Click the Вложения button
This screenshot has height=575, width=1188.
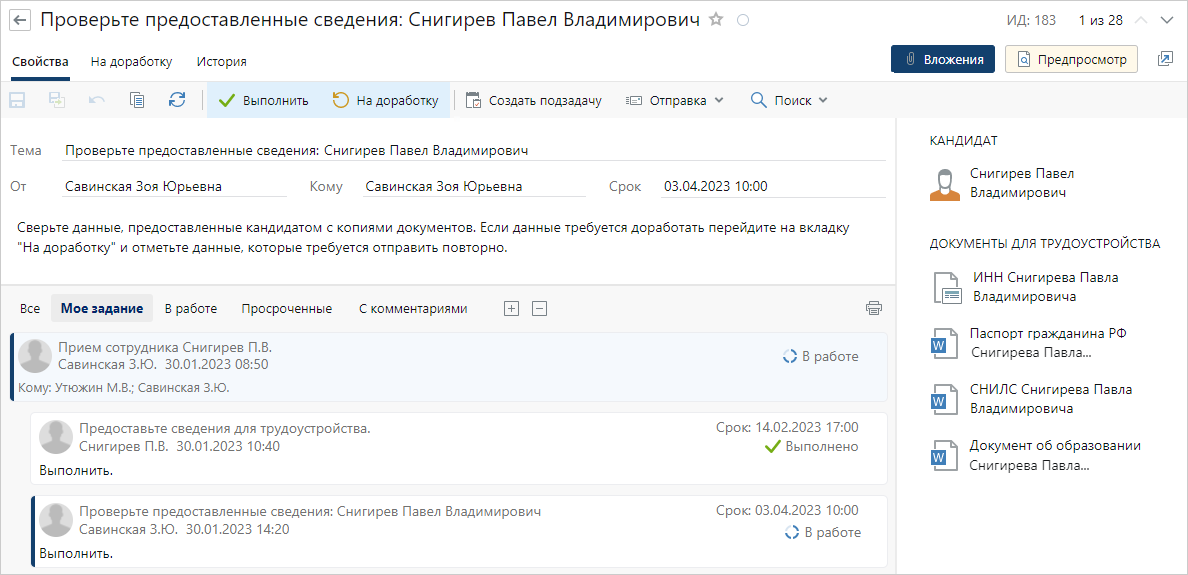(943, 59)
